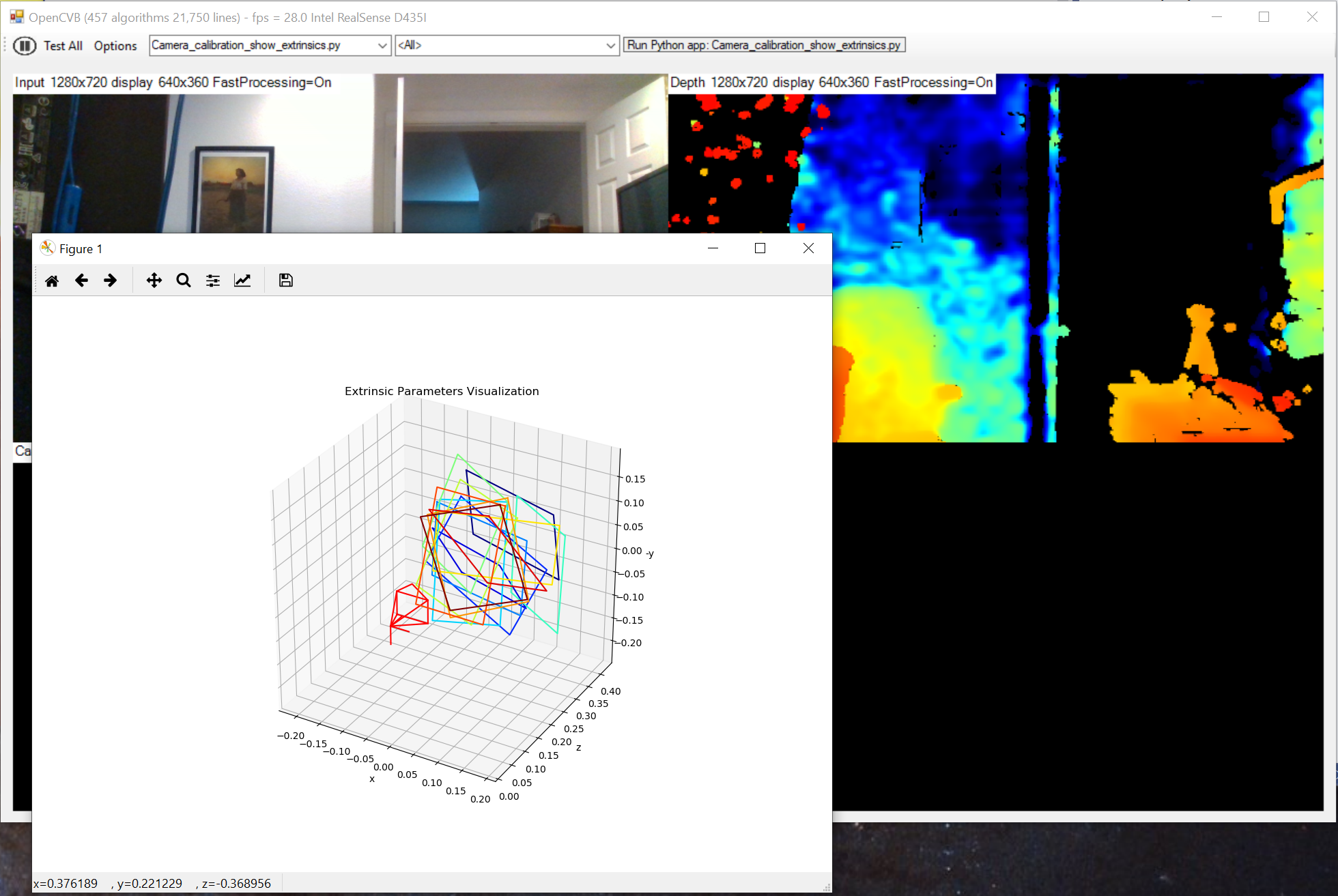Open Configure subplots sliders icon
The height and width of the screenshot is (896, 1338).
point(213,280)
